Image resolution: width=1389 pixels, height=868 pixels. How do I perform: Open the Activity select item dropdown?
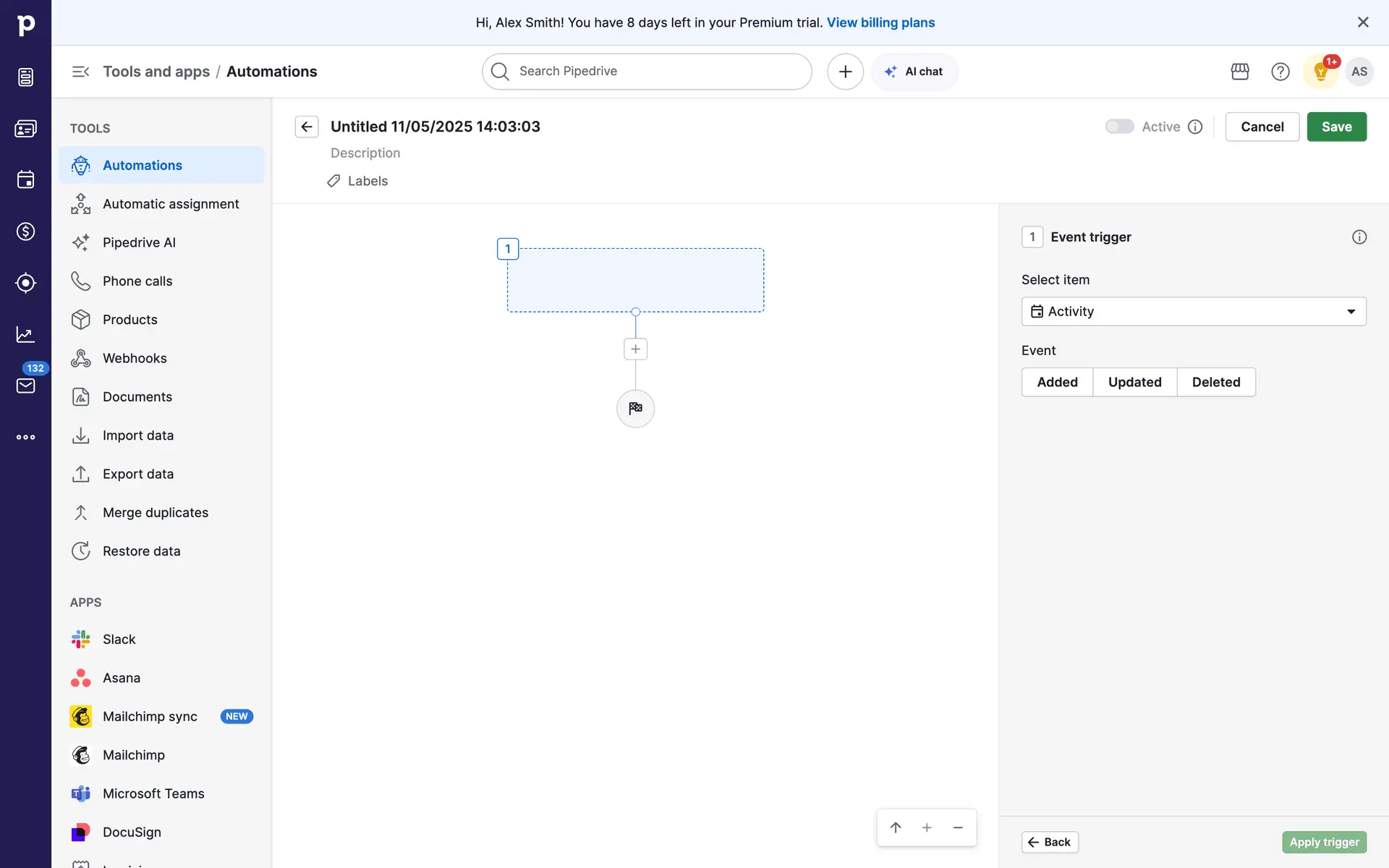pos(1194,312)
